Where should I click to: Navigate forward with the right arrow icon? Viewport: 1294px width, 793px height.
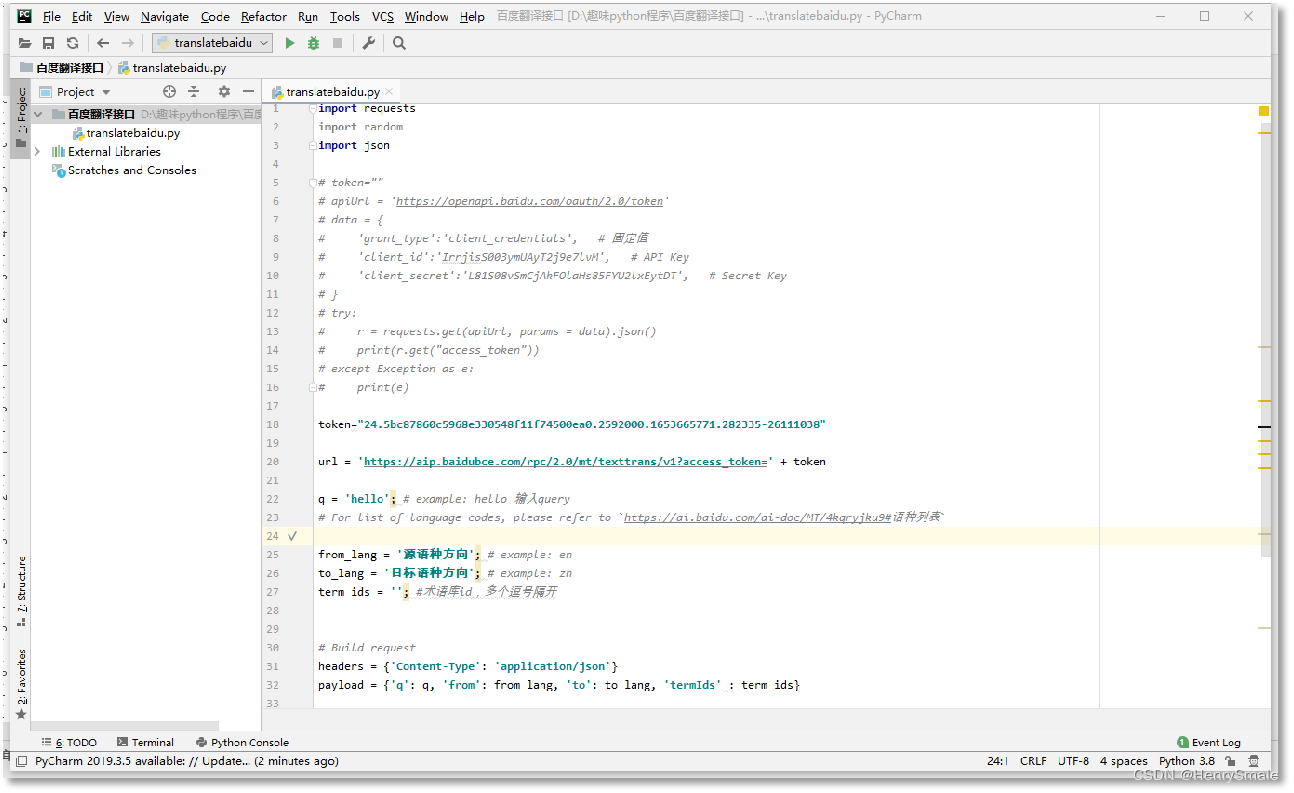tap(127, 43)
